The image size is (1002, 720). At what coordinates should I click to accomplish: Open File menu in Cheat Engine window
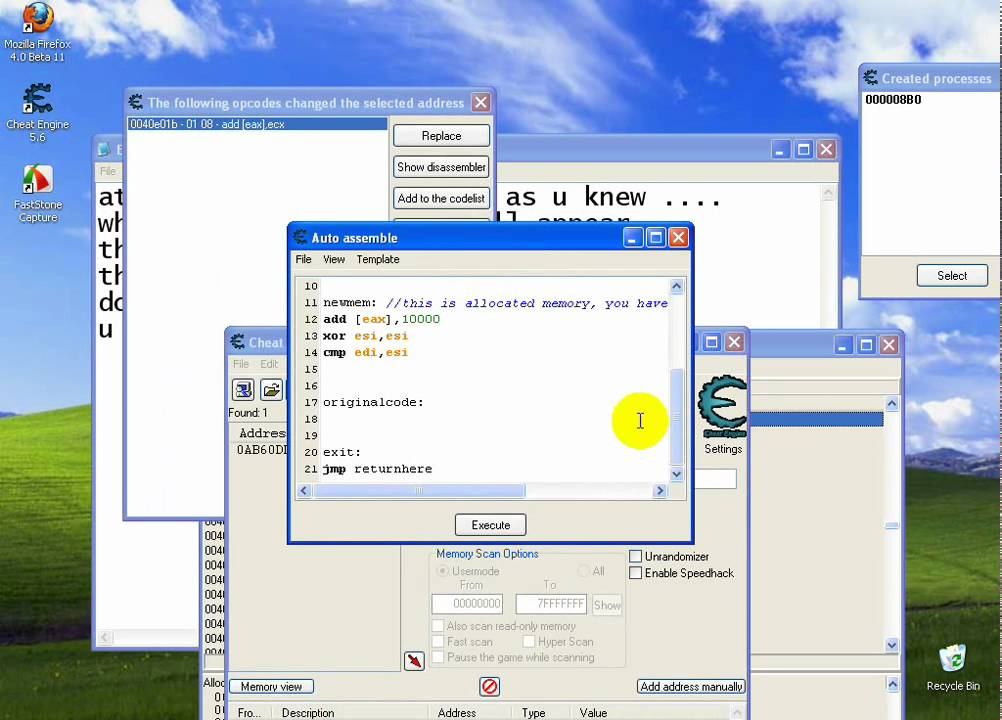(x=241, y=364)
